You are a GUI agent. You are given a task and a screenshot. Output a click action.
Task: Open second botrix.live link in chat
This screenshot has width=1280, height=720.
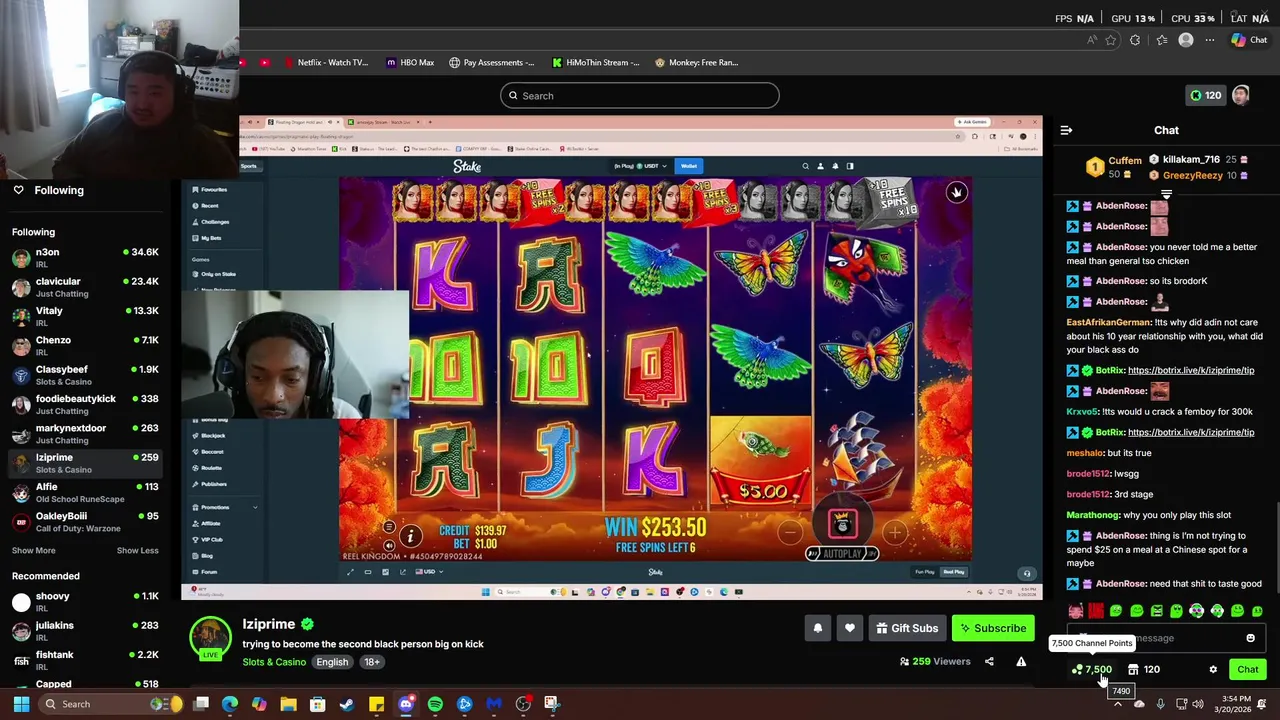[x=1190, y=432]
